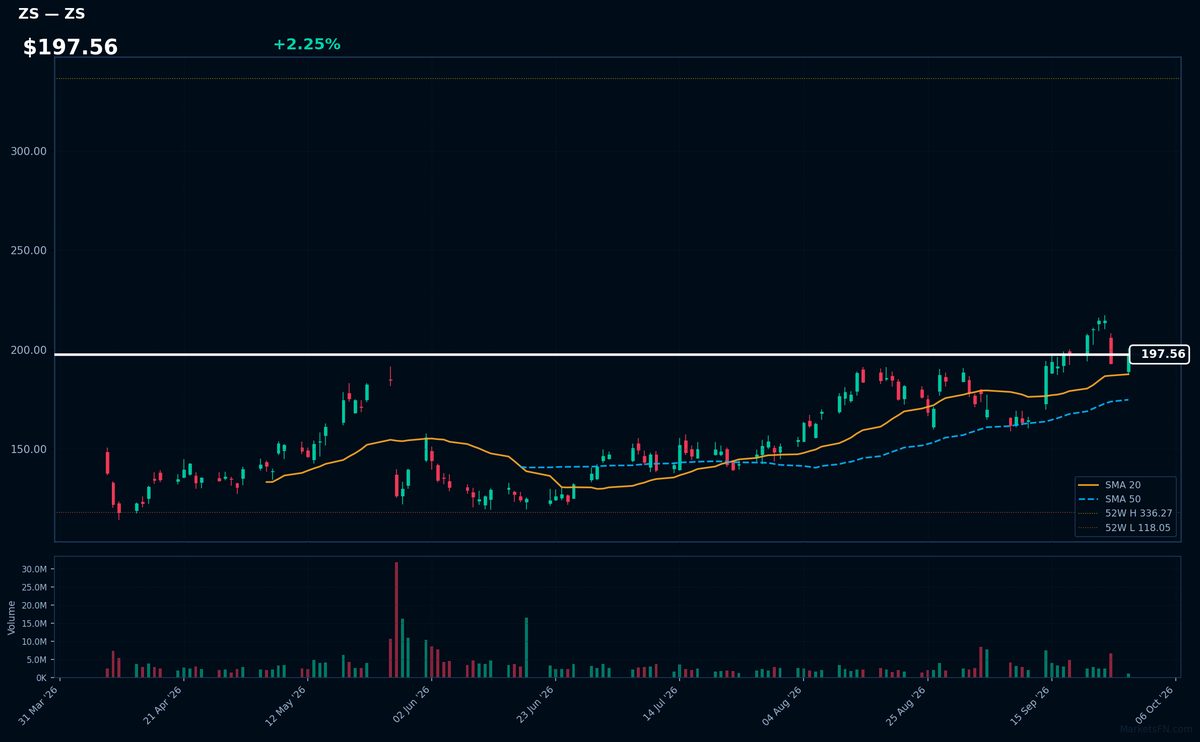Click the 12 May '26 date label
Viewport: 1200px width, 742px height.
286,705
